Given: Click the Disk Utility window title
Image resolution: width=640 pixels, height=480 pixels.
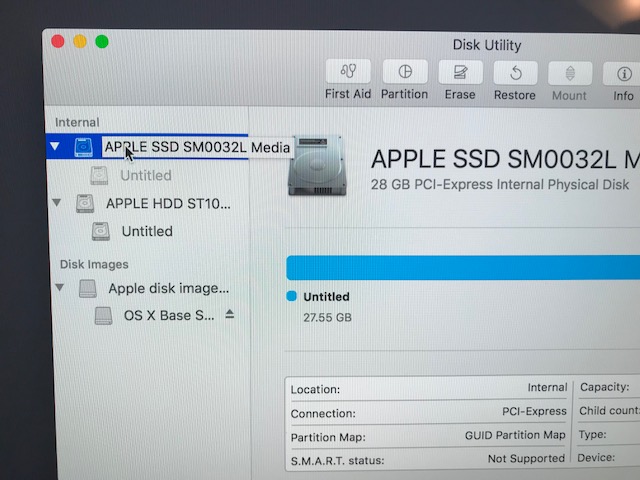Looking at the screenshot, I should point(487,45).
